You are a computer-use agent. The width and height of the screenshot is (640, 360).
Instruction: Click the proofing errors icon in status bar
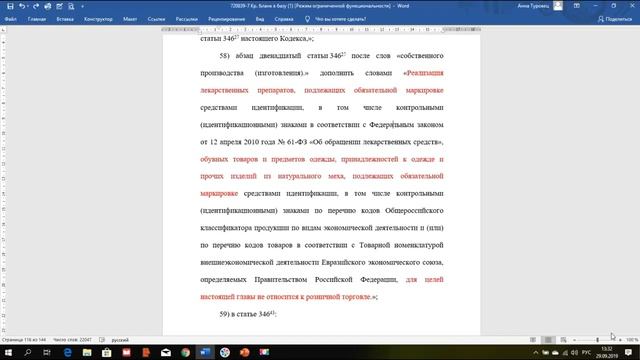[x=102, y=340]
